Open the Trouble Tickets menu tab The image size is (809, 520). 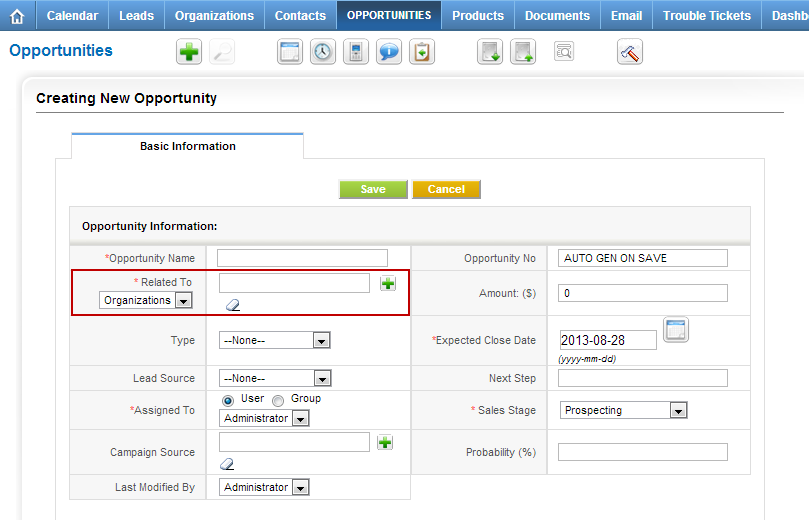[706, 16]
